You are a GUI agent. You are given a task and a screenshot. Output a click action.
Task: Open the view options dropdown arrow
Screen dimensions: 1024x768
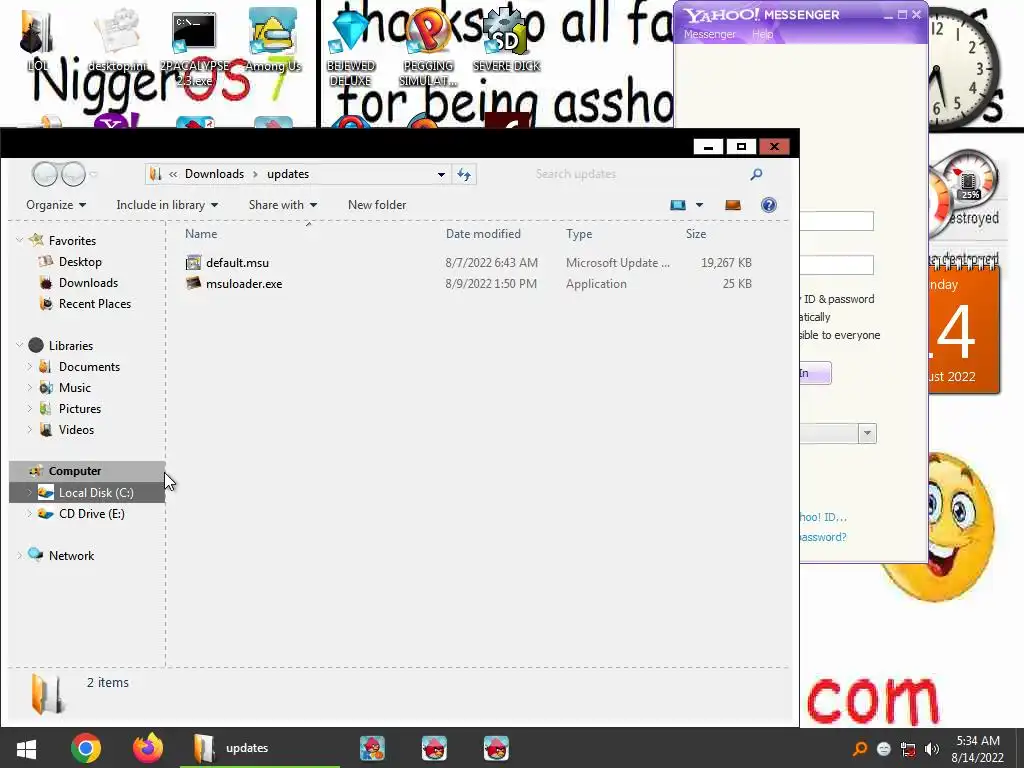point(699,205)
